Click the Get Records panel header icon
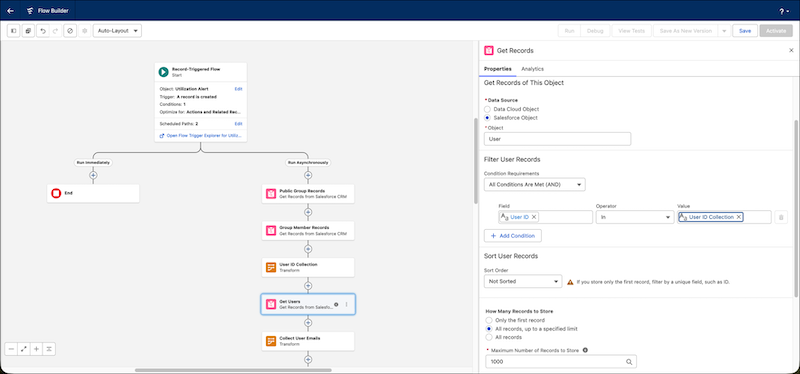This screenshot has height=374, width=800. point(489,51)
